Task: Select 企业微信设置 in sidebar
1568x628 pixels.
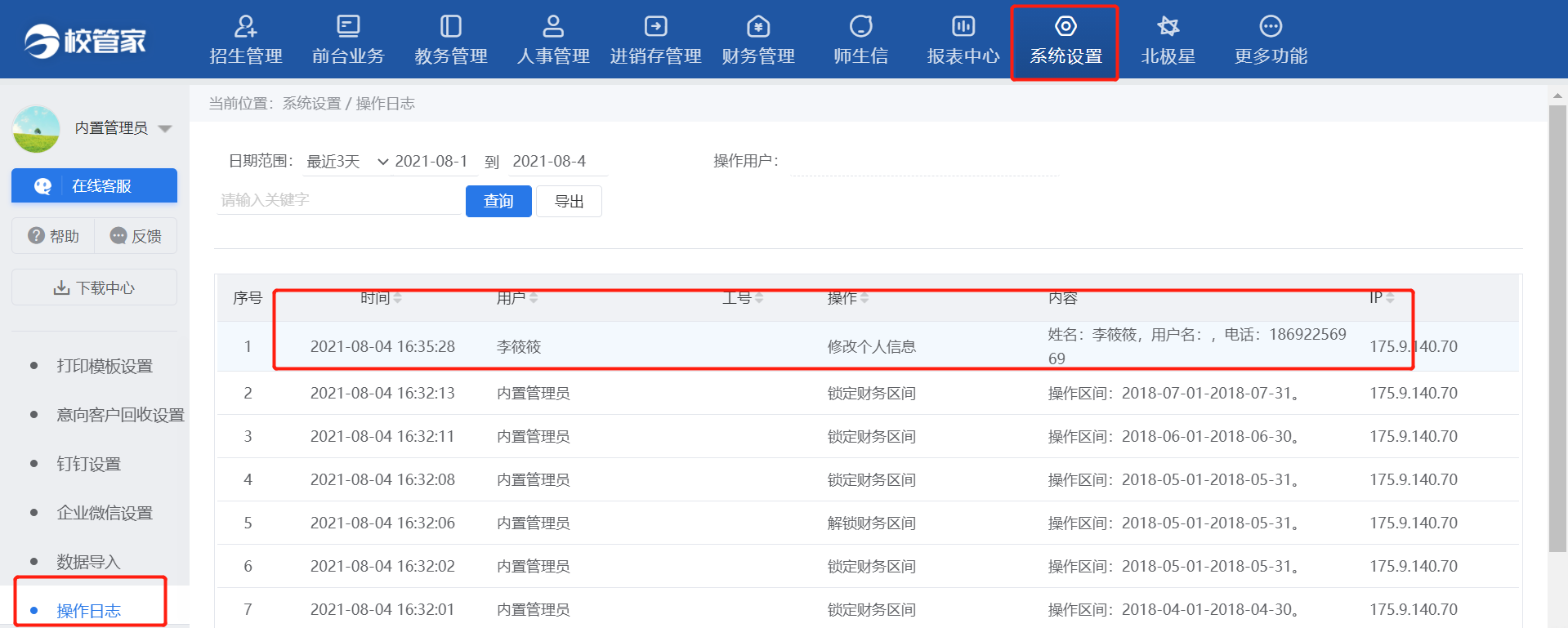Action: point(105,513)
